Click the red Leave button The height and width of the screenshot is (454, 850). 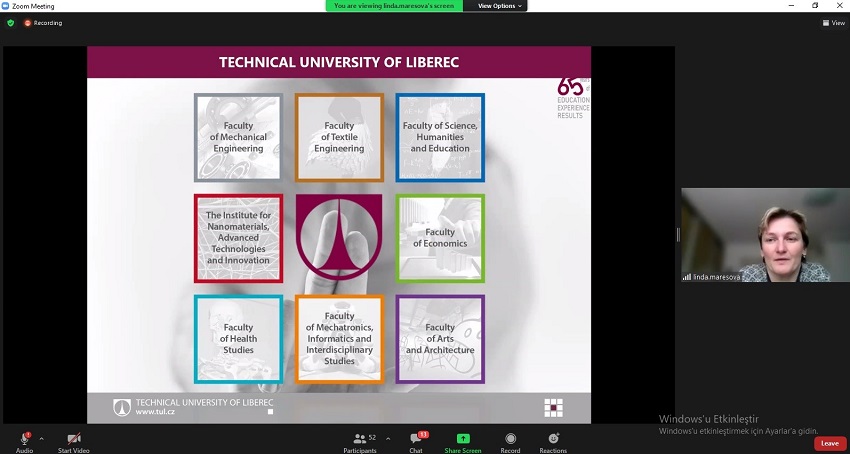(x=829, y=443)
